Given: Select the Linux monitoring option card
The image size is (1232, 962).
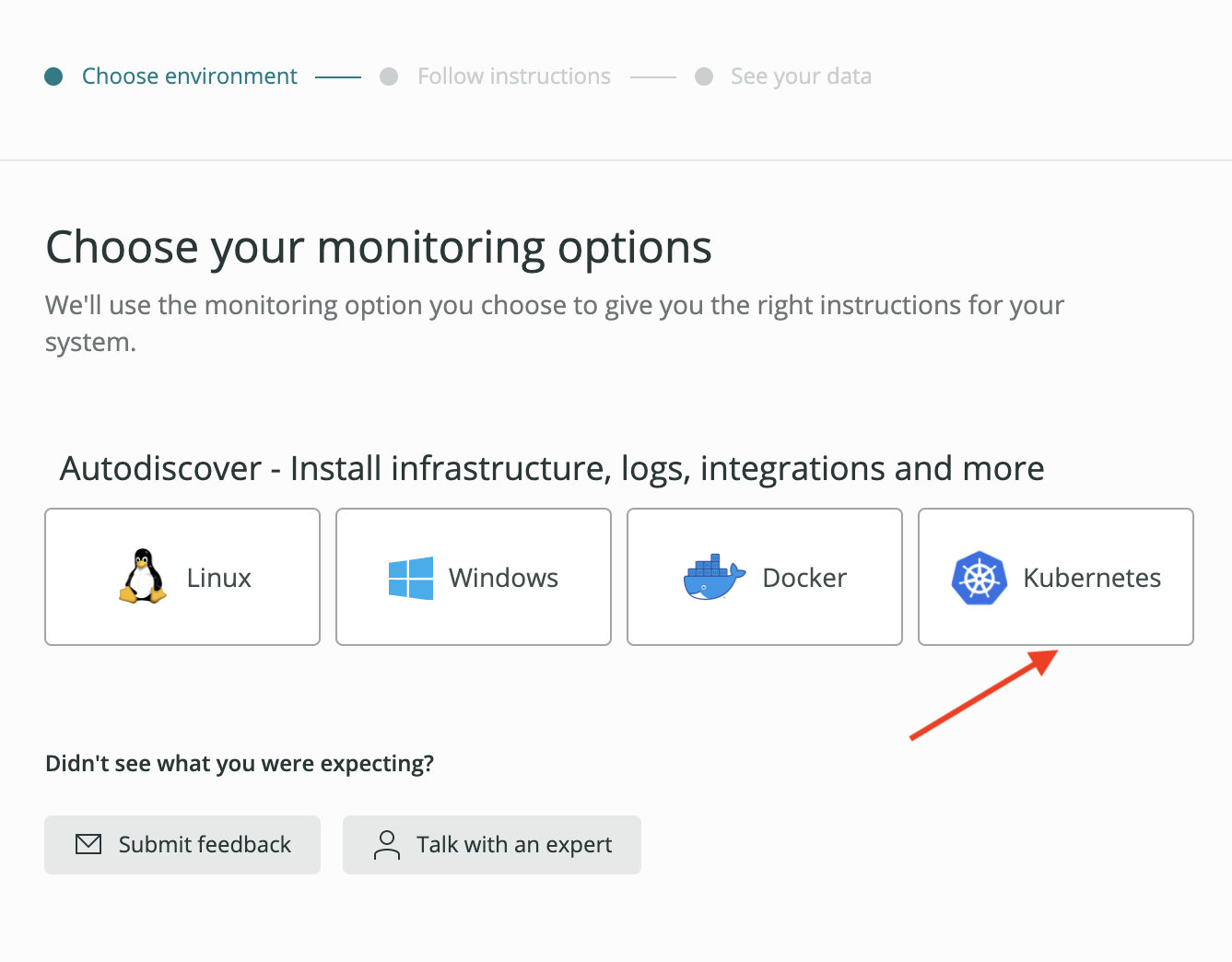Looking at the screenshot, I should tap(182, 577).
